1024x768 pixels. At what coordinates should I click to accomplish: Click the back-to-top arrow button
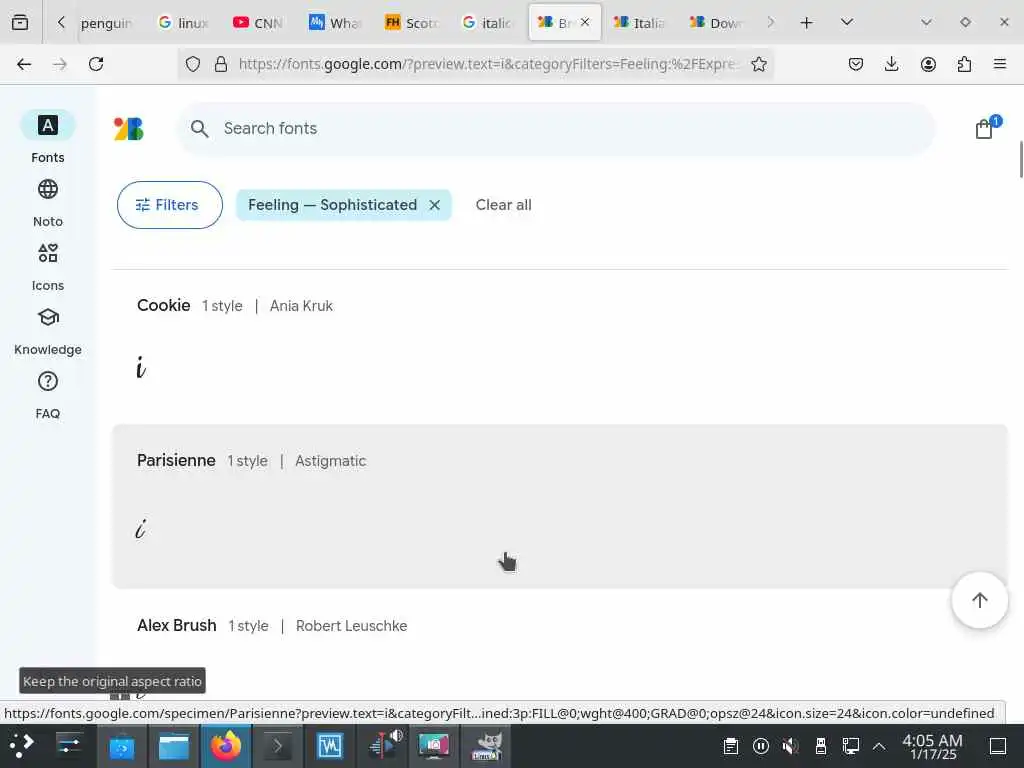(980, 600)
